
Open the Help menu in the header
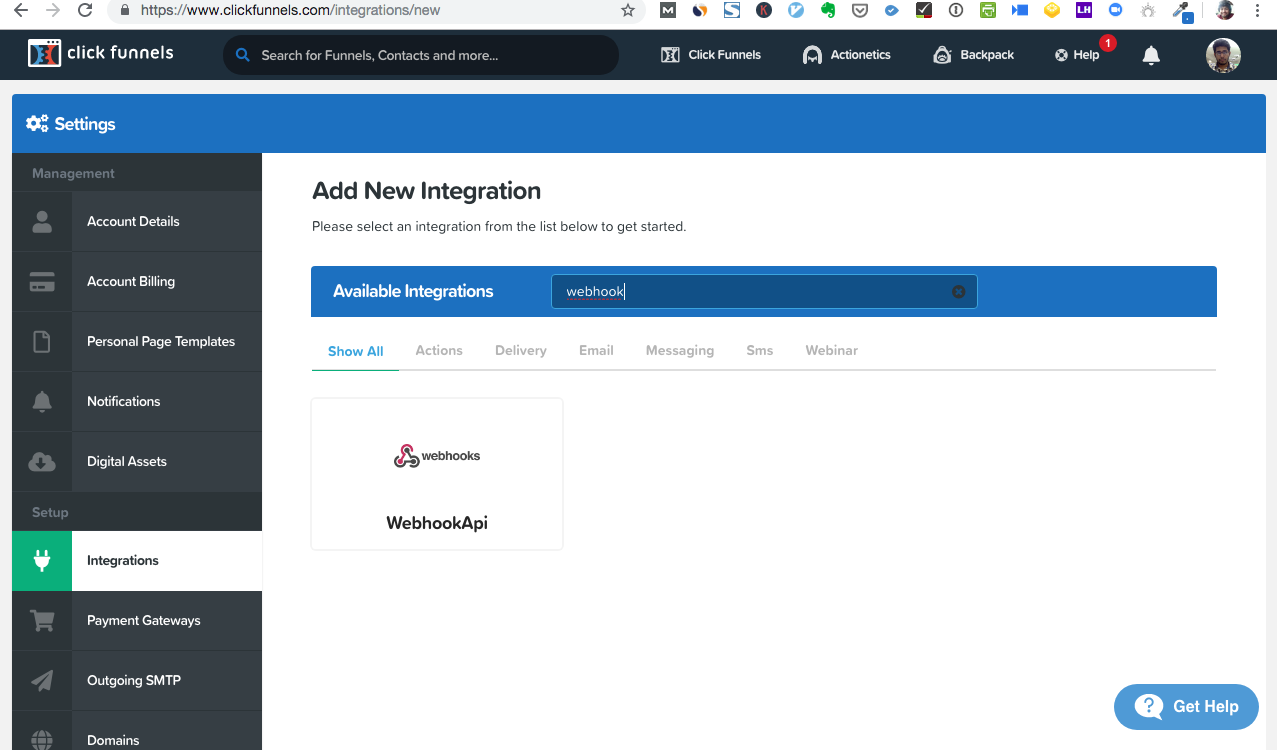pyautogui.click(x=1078, y=55)
